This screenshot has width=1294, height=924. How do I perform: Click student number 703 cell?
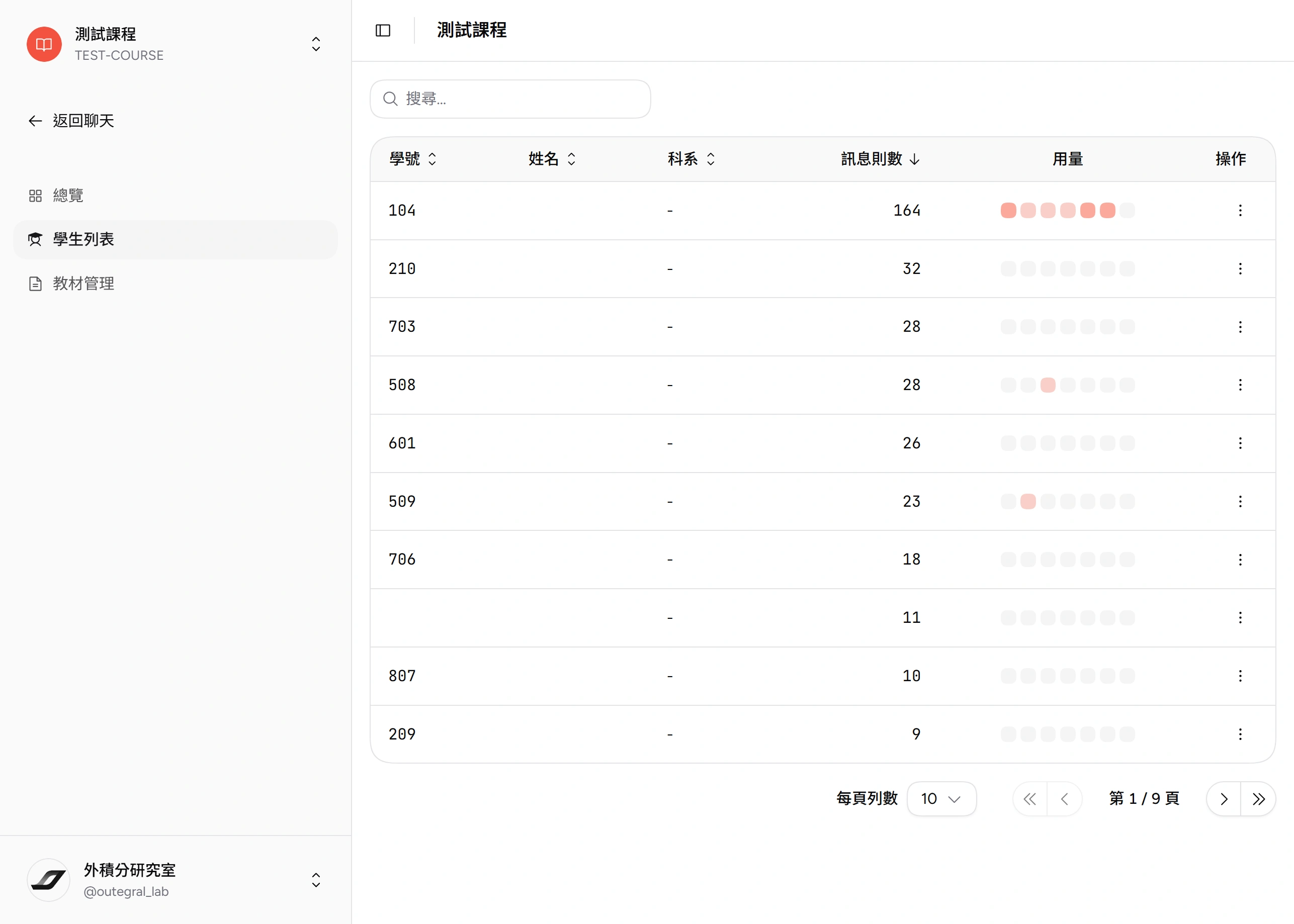[402, 327]
